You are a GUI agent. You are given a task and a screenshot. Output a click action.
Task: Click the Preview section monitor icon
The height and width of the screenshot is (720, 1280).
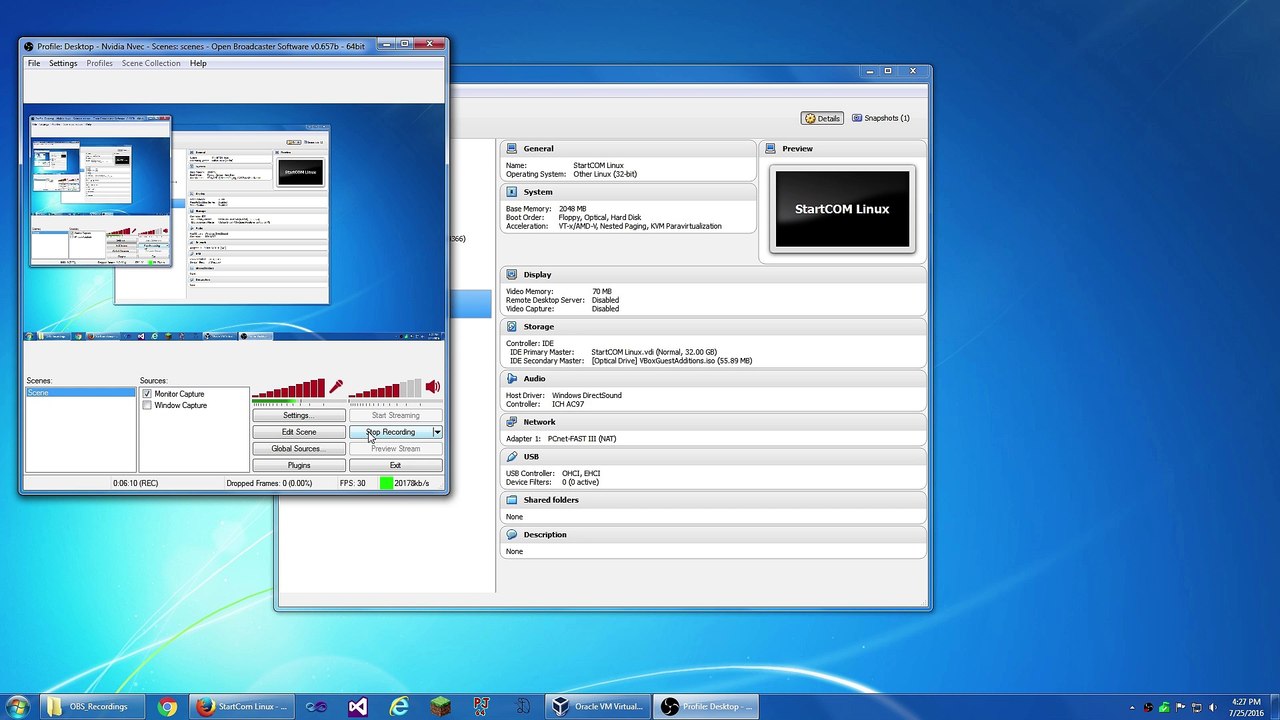point(771,148)
